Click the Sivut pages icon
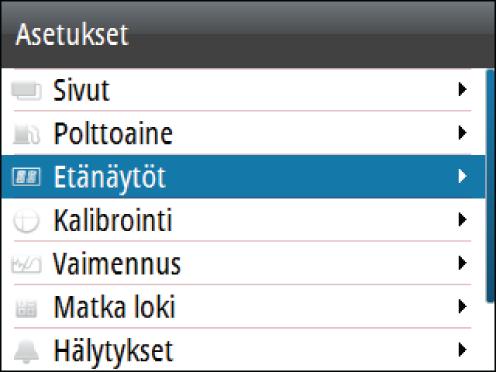 [26, 90]
